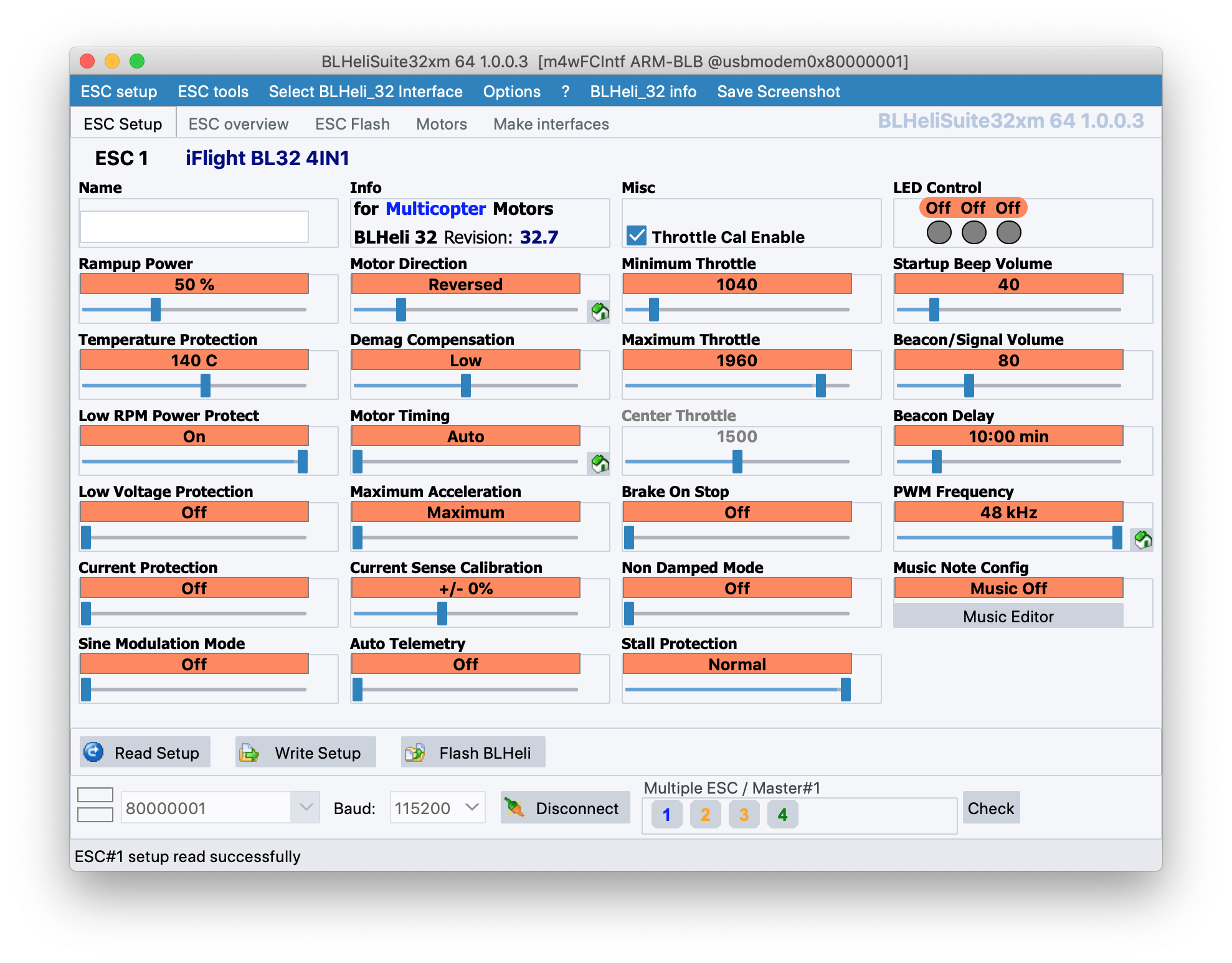Screen dimensions: 1232x963
Task: Click the Non Damped Mode slider
Action: click(x=737, y=614)
